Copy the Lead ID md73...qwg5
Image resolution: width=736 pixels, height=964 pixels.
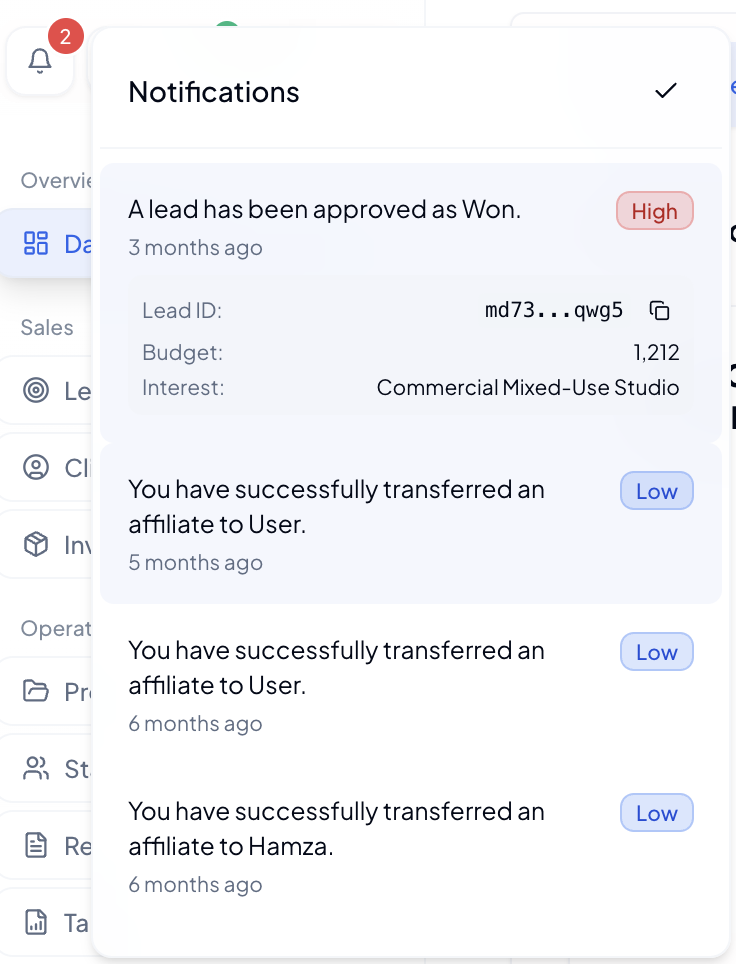click(659, 310)
